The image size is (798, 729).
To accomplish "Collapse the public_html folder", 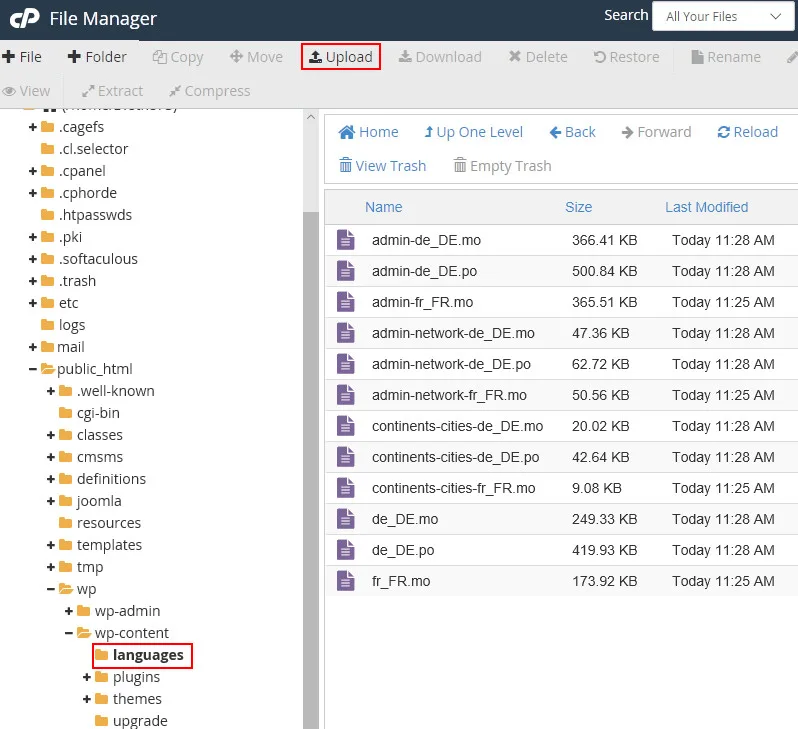I will coord(33,369).
